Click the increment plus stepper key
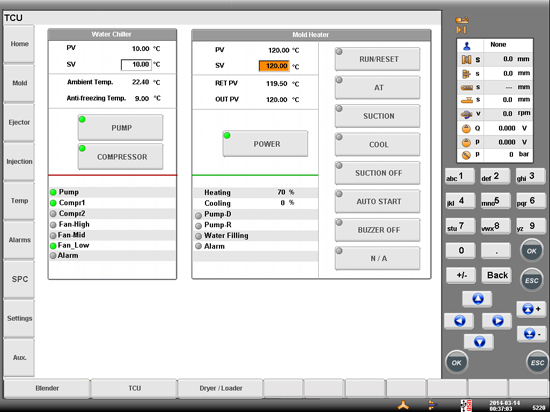 pos(531,309)
